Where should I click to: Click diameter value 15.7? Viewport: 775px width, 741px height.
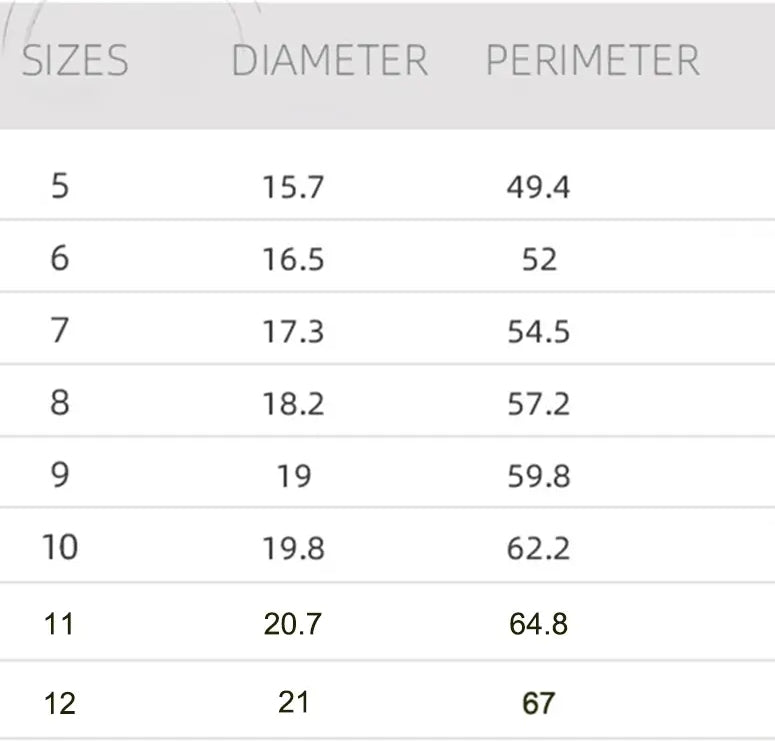pos(293,187)
